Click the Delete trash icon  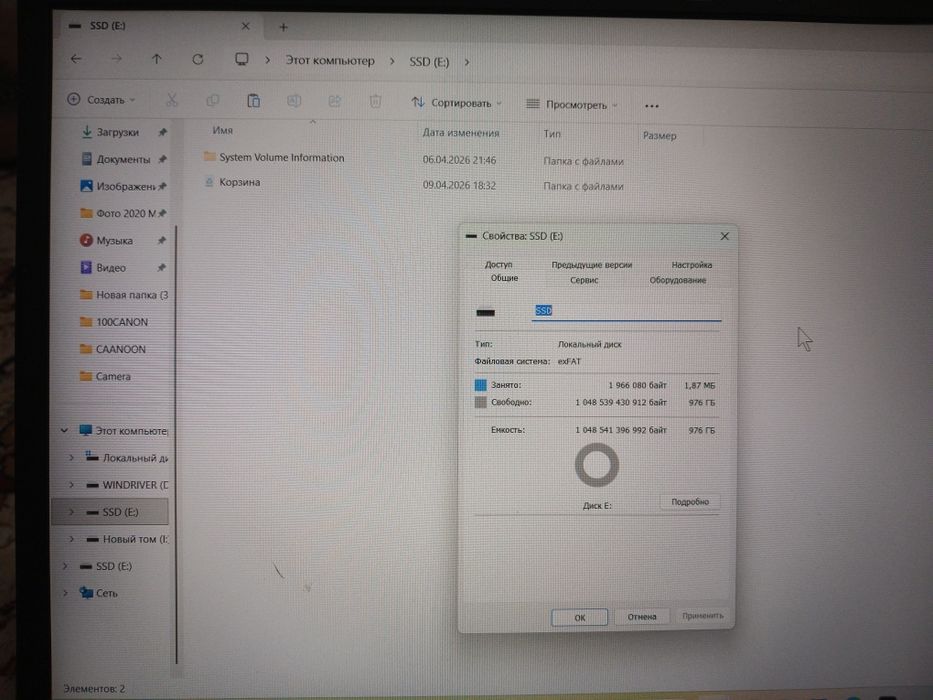pos(375,102)
